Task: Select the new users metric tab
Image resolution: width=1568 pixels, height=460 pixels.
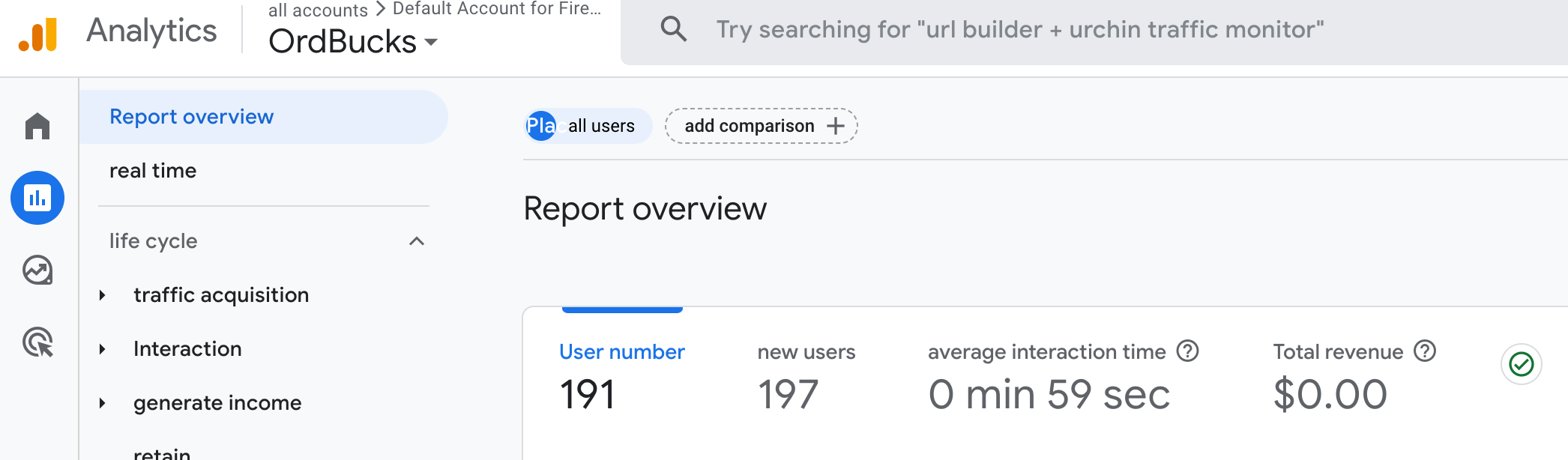Action: coord(806,352)
